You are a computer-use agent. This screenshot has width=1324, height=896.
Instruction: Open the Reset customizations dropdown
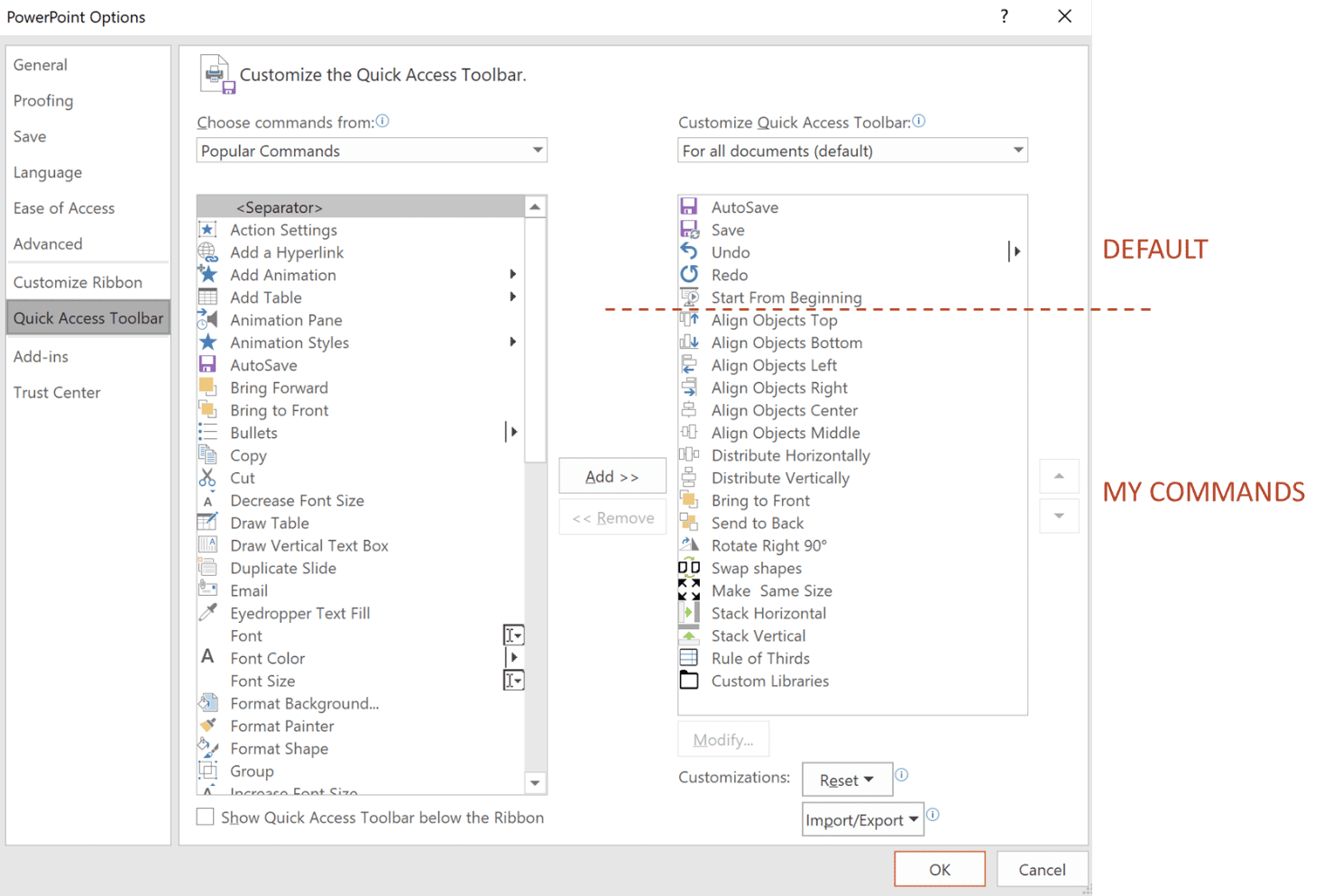[x=847, y=780]
